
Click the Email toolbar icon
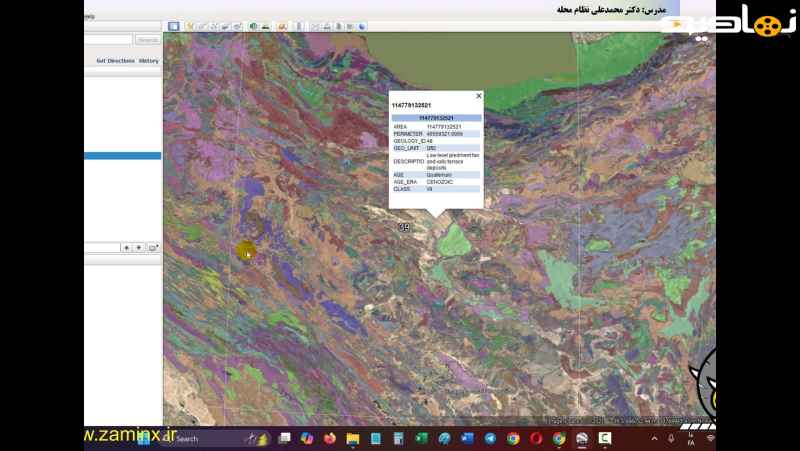pyautogui.click(x=315, y=26)
